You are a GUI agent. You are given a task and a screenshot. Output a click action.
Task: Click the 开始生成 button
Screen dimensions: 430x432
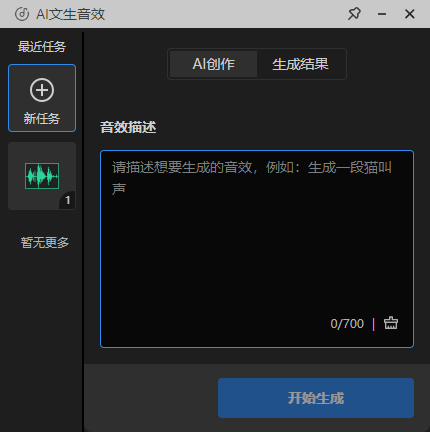(x=316, y=398)
